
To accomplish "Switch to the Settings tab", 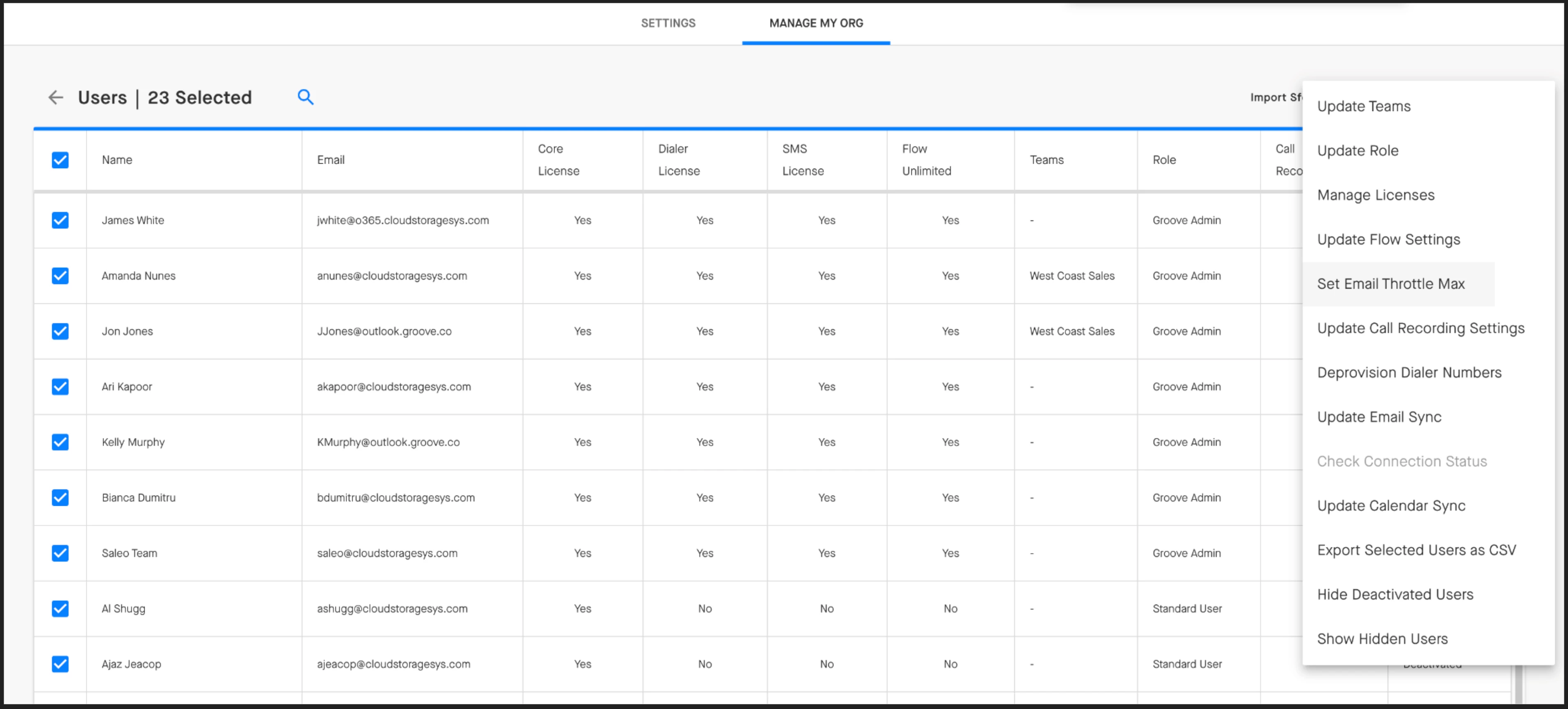I will (668, 23).
